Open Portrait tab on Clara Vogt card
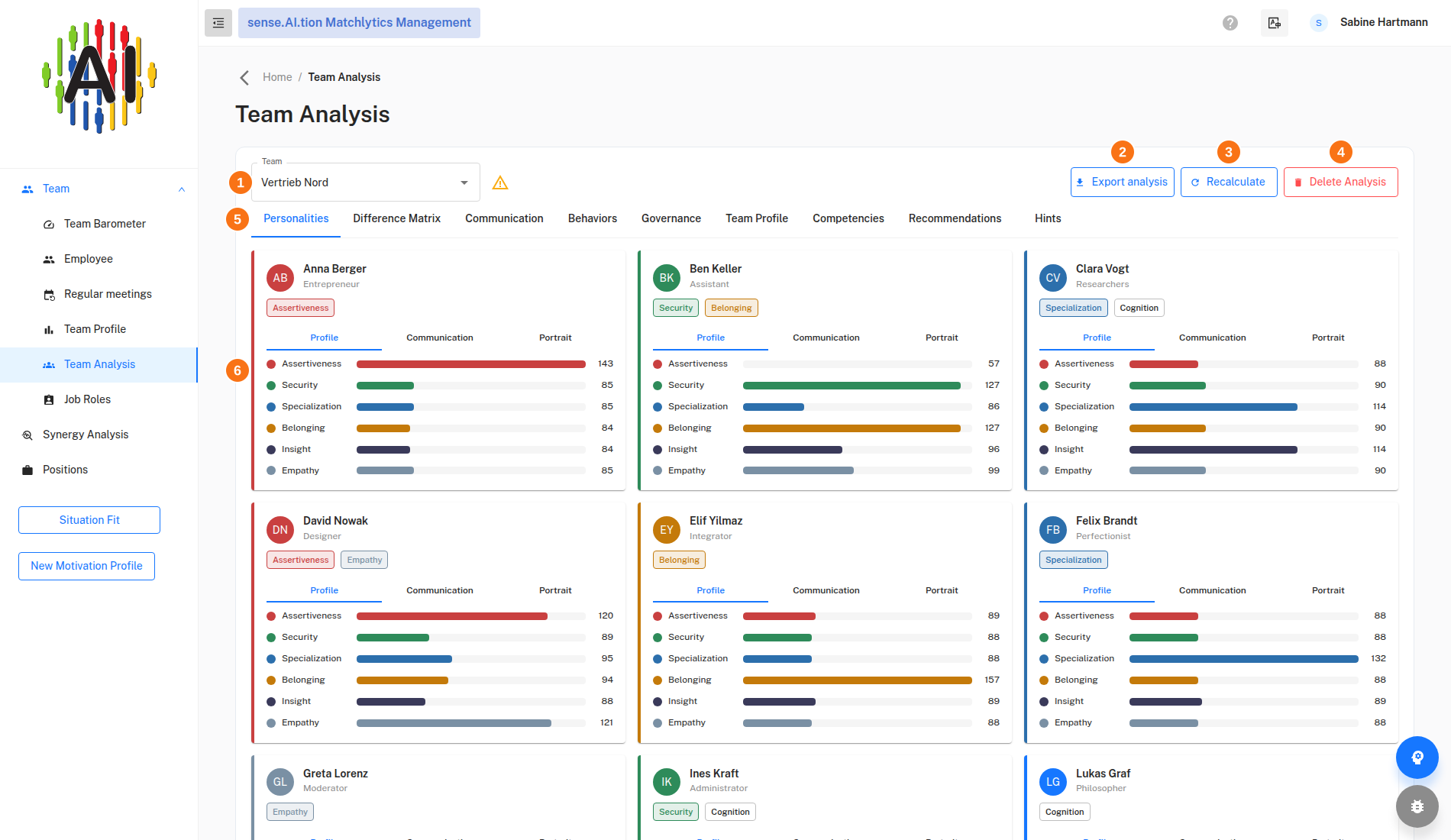This screenshot has height=840, width=1451. [1328, 338]
